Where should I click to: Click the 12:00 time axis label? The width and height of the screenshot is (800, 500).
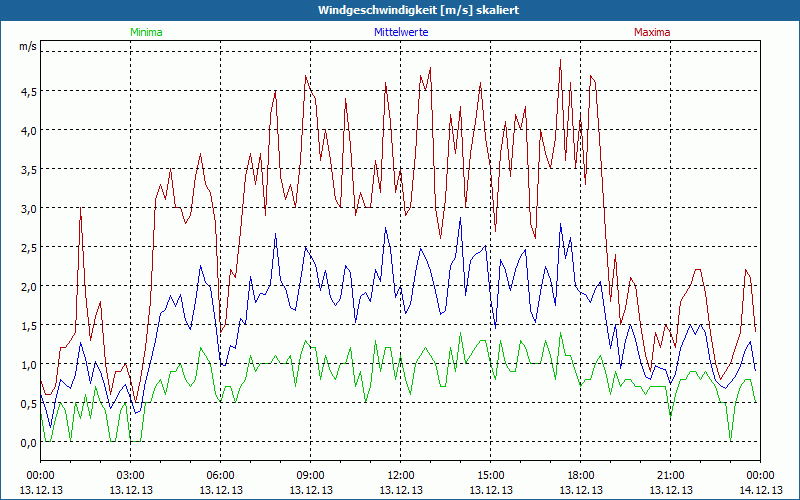[401, 476]
